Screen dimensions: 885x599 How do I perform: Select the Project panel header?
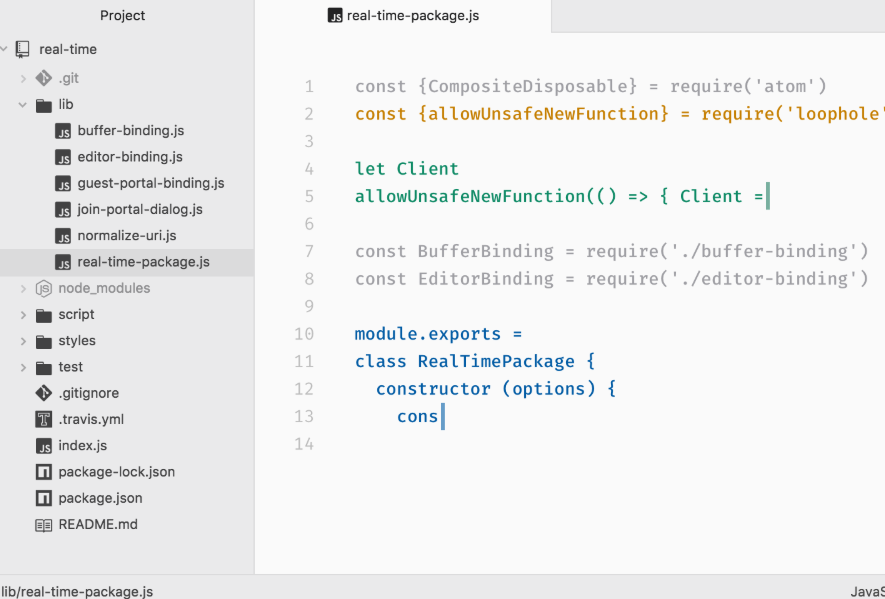(x=123, y=16)
